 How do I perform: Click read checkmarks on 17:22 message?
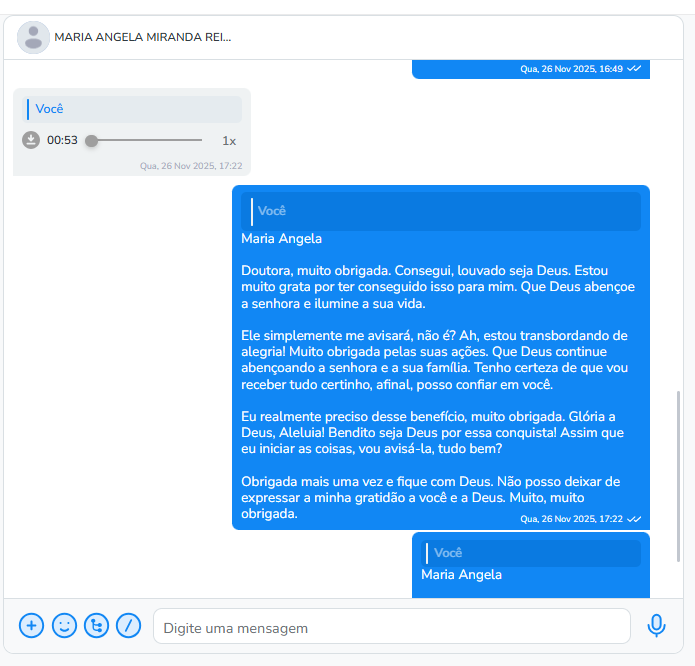tap(634, 519)
